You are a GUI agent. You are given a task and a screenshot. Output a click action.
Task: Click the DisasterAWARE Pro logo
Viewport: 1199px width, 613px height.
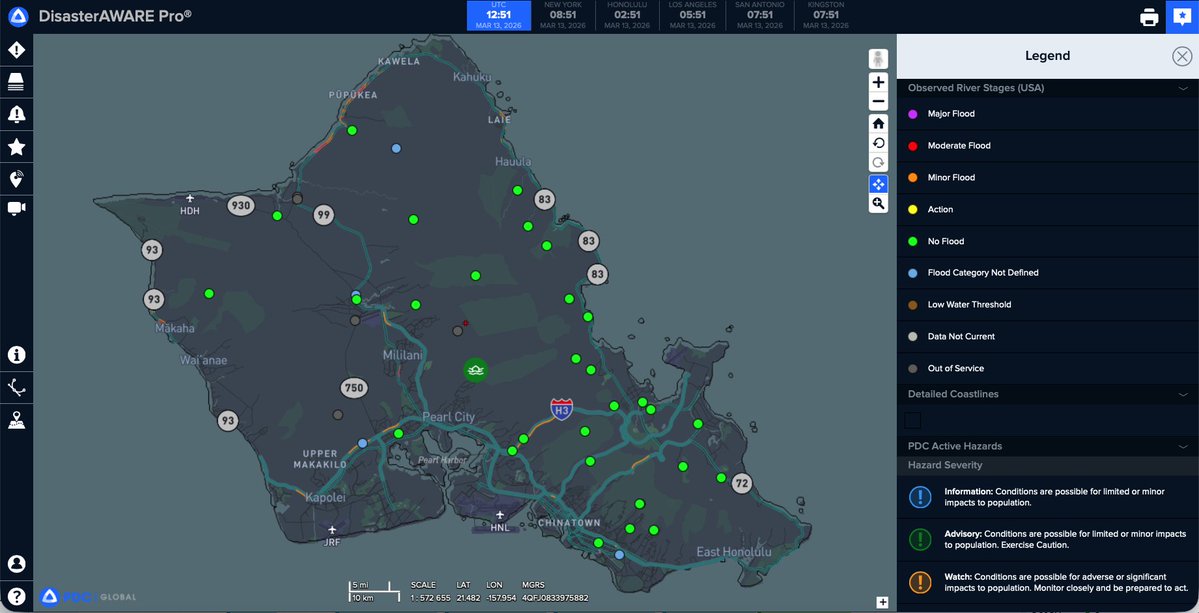point(18,16)
